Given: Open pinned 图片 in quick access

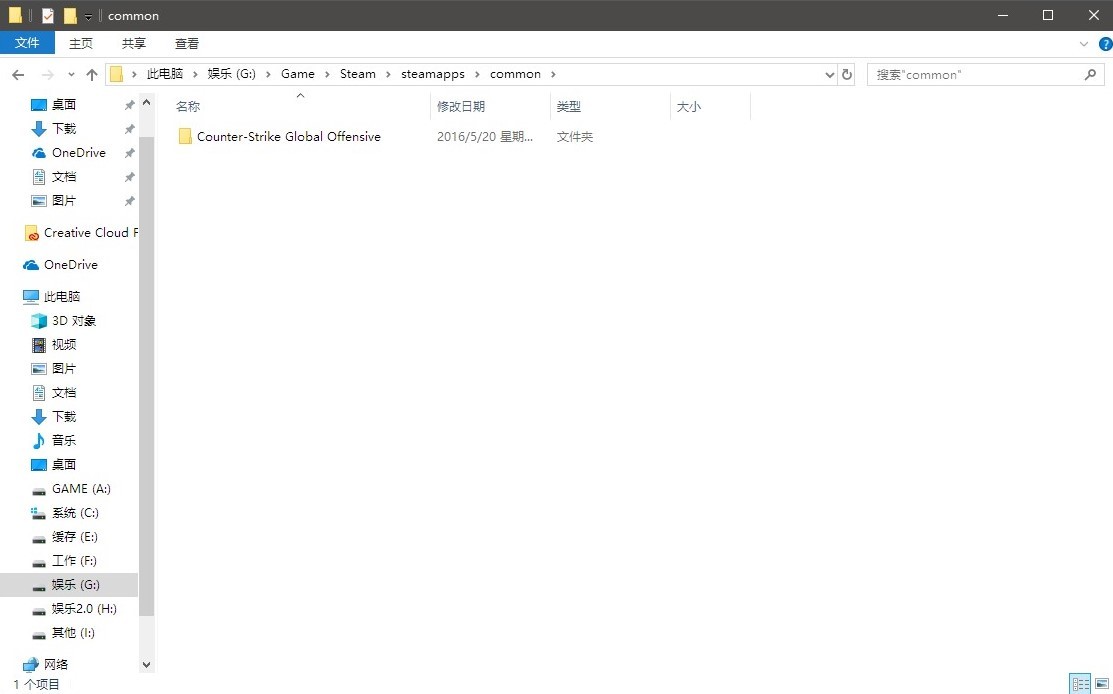Looking at the screenshot, I should pyautogui.click(x=64, y=201).
